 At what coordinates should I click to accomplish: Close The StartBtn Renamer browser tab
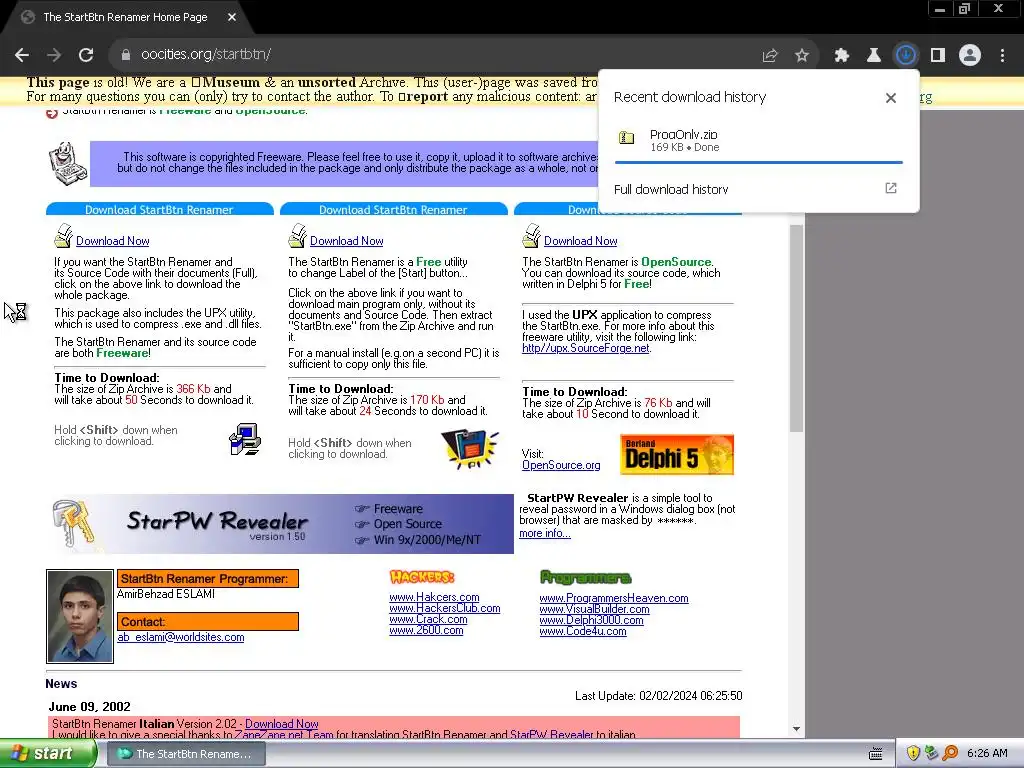(232, 17)
